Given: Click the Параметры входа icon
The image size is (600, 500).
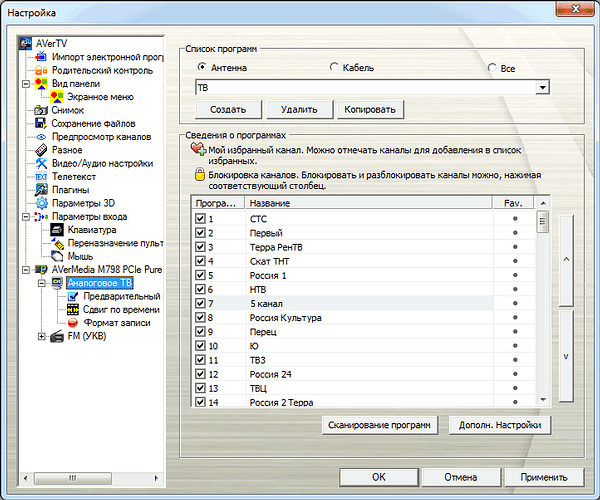Looking at the screenshot, I should (41, 217).
